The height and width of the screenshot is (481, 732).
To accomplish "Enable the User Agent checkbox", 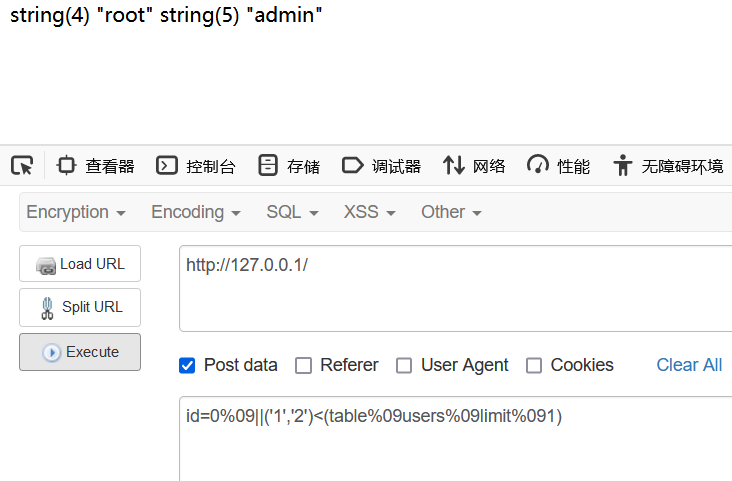I will [x=404, y=365].
